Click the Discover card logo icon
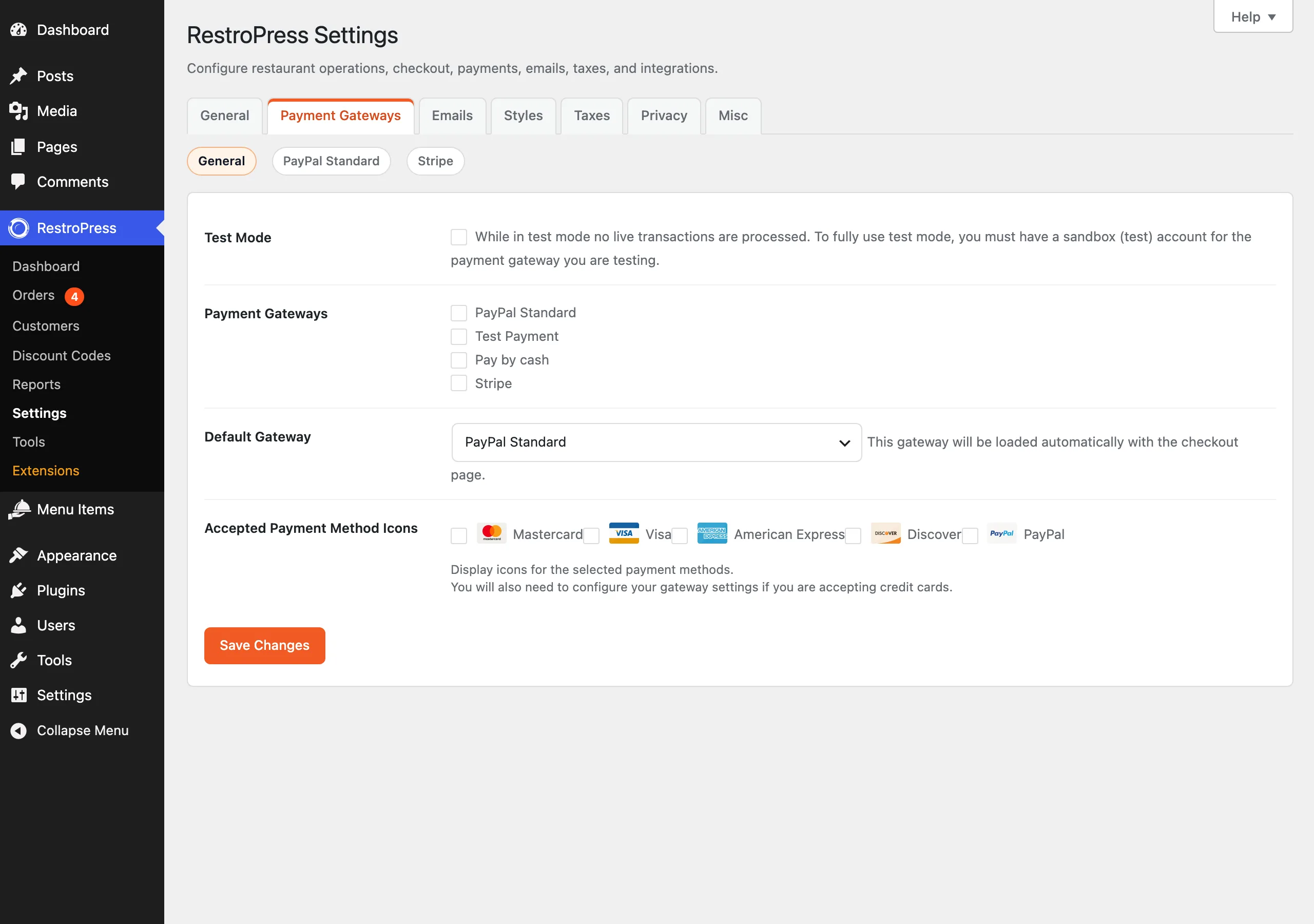The width and height of the screenshot is (1314, 924). pos(885,533)
